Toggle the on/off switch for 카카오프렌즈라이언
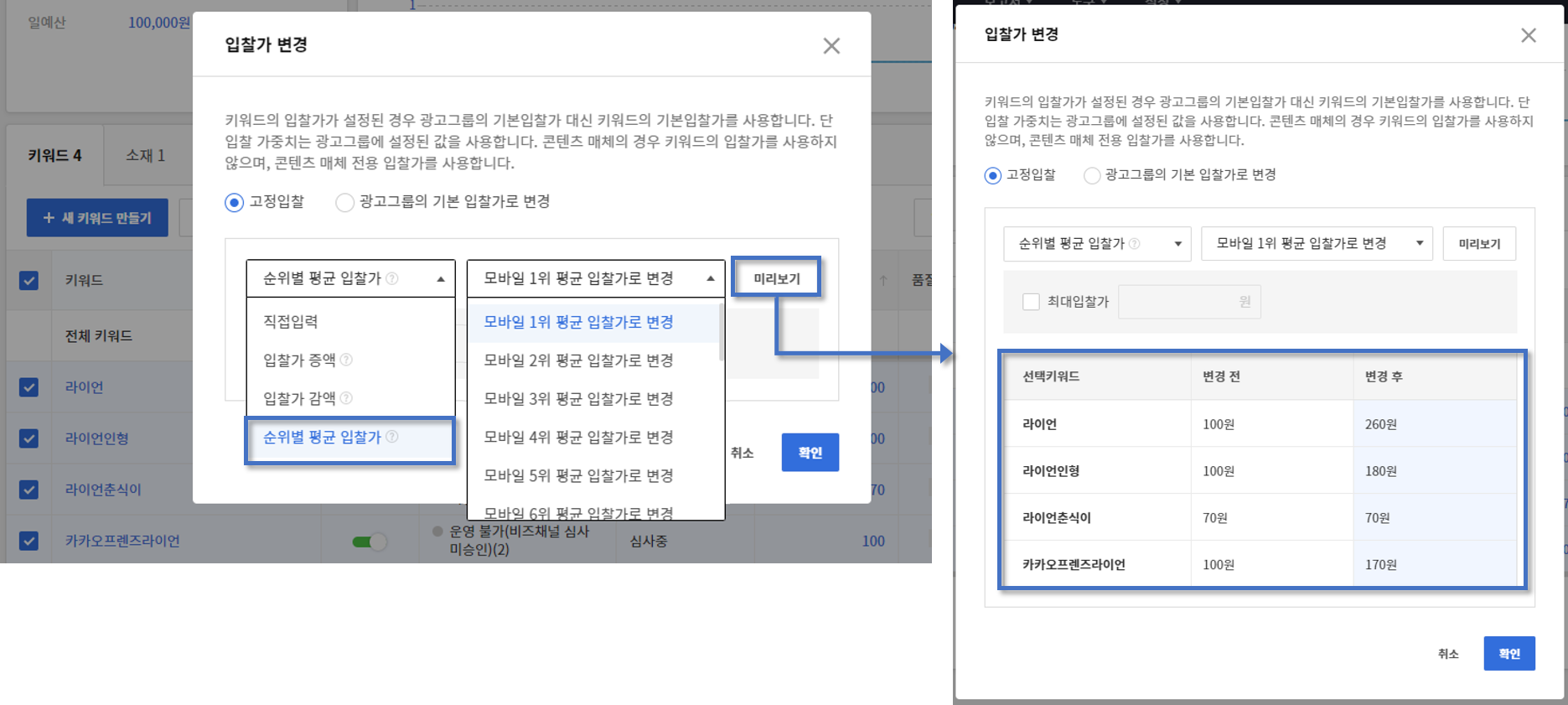 [x=370, y=542]
